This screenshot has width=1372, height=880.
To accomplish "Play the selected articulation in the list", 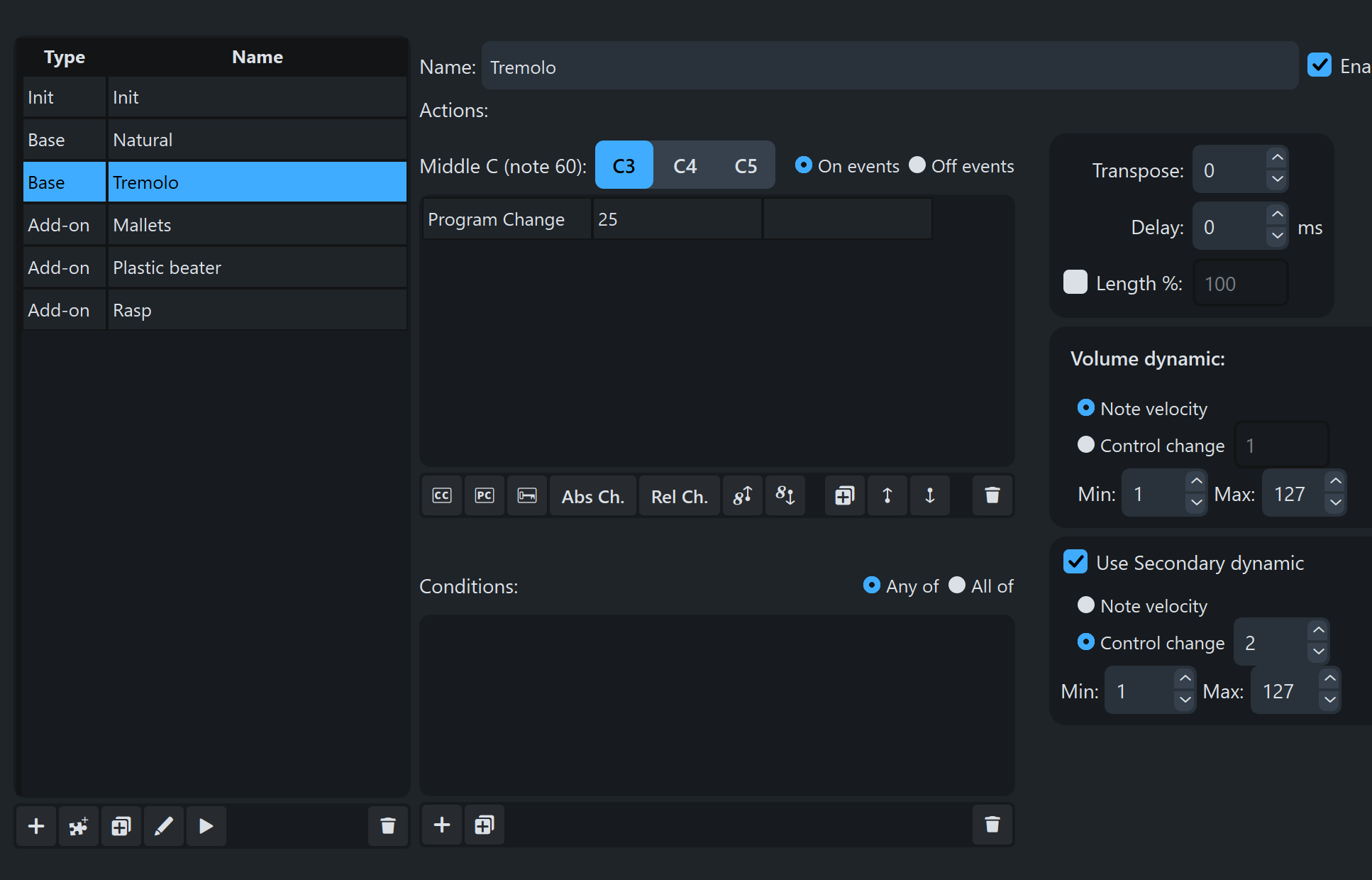I will pyautogui.click(x=206, y=826).
